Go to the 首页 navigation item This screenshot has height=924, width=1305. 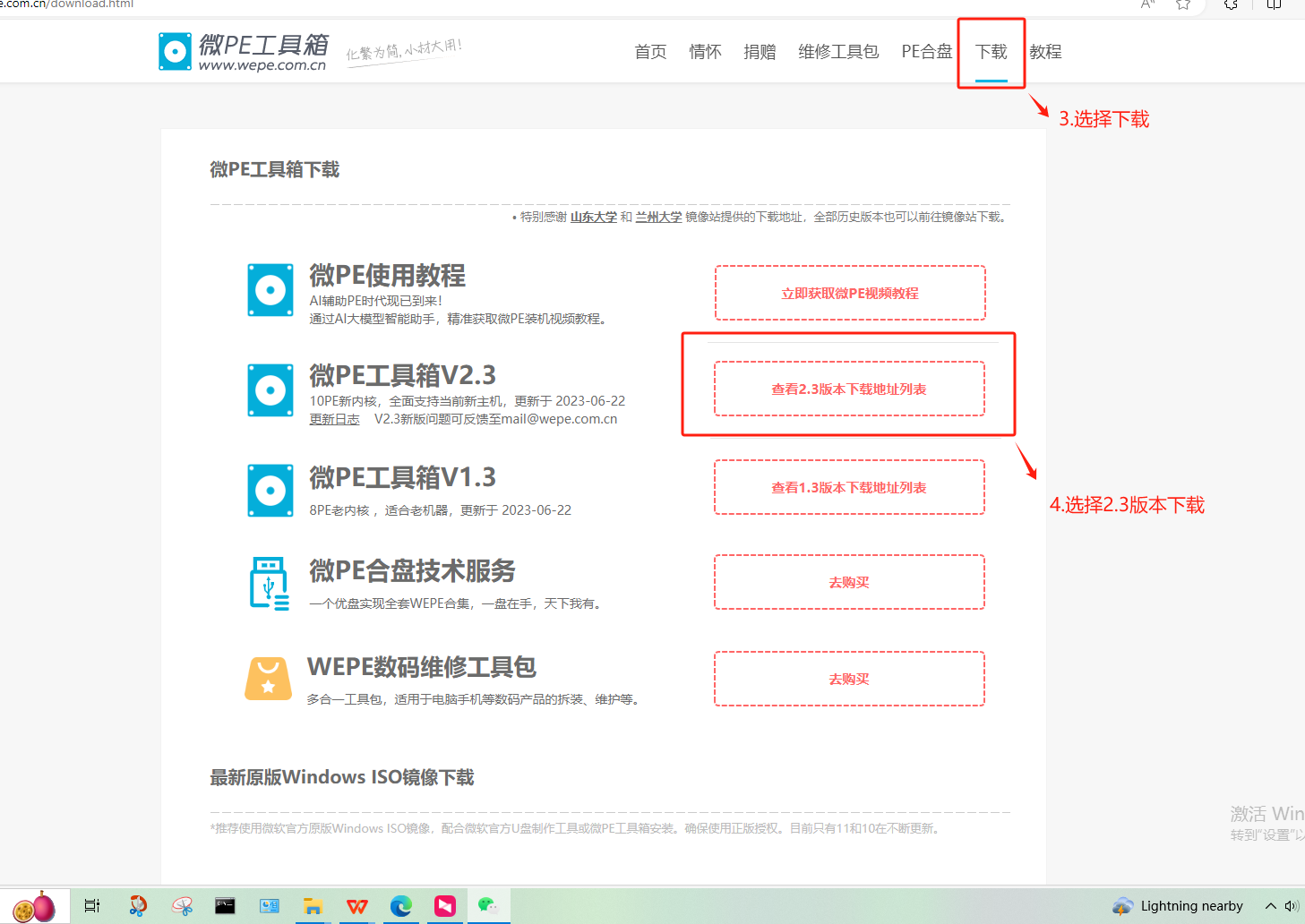click(x=650, y=52)
